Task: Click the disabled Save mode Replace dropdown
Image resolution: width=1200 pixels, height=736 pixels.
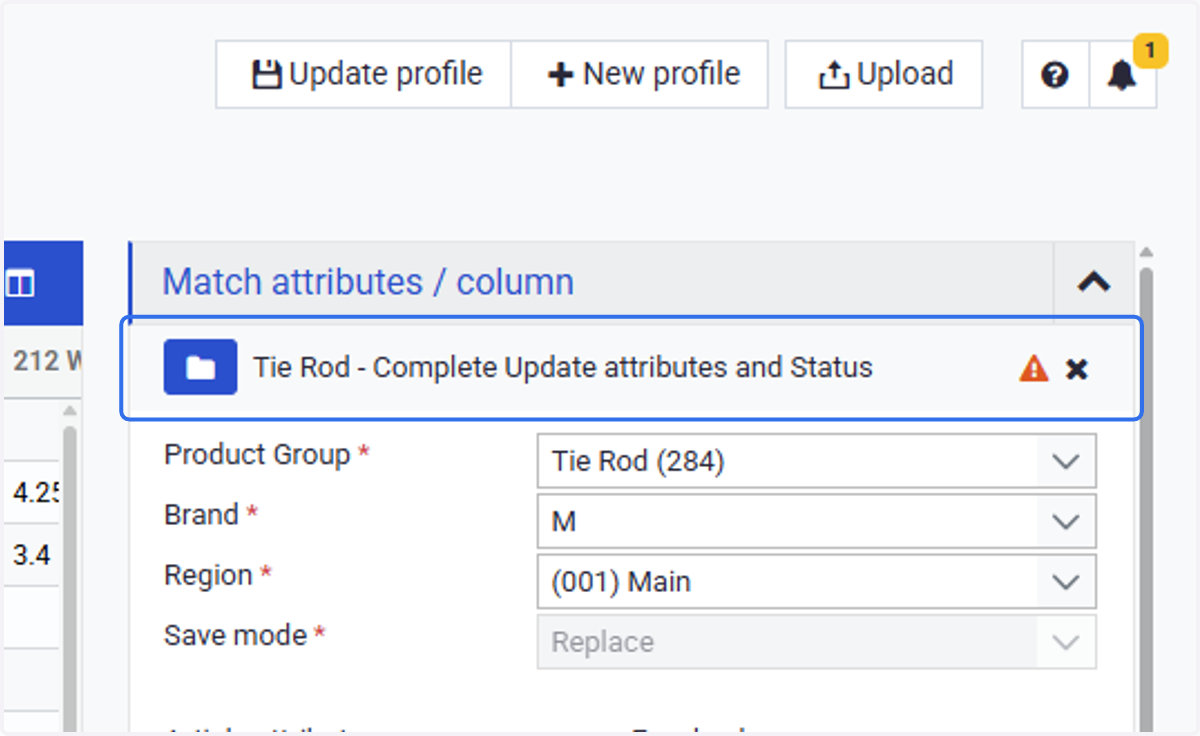Action: [x=816, y=641]
